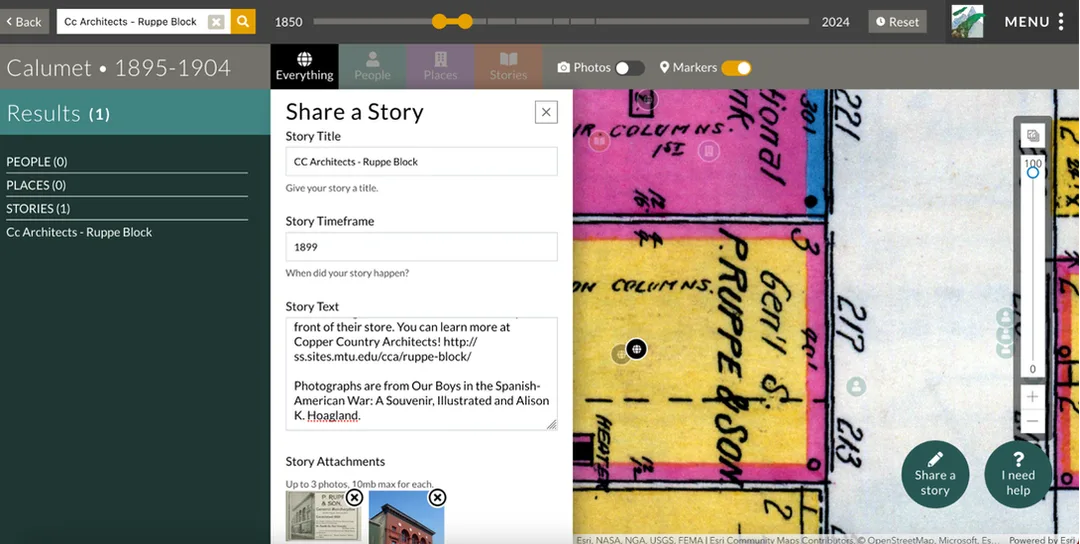Image resolution: width=1080 pixels, height=544 pixels.
Task: Click the Back button
Action: 24,21
